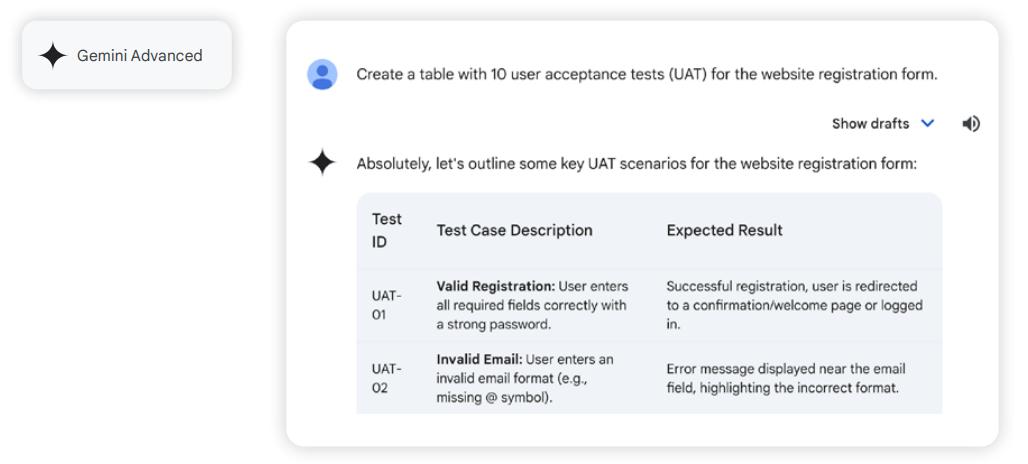Click the bold Invalid Email text
This screenshot has width=1028, height=464.
[479, 359]
